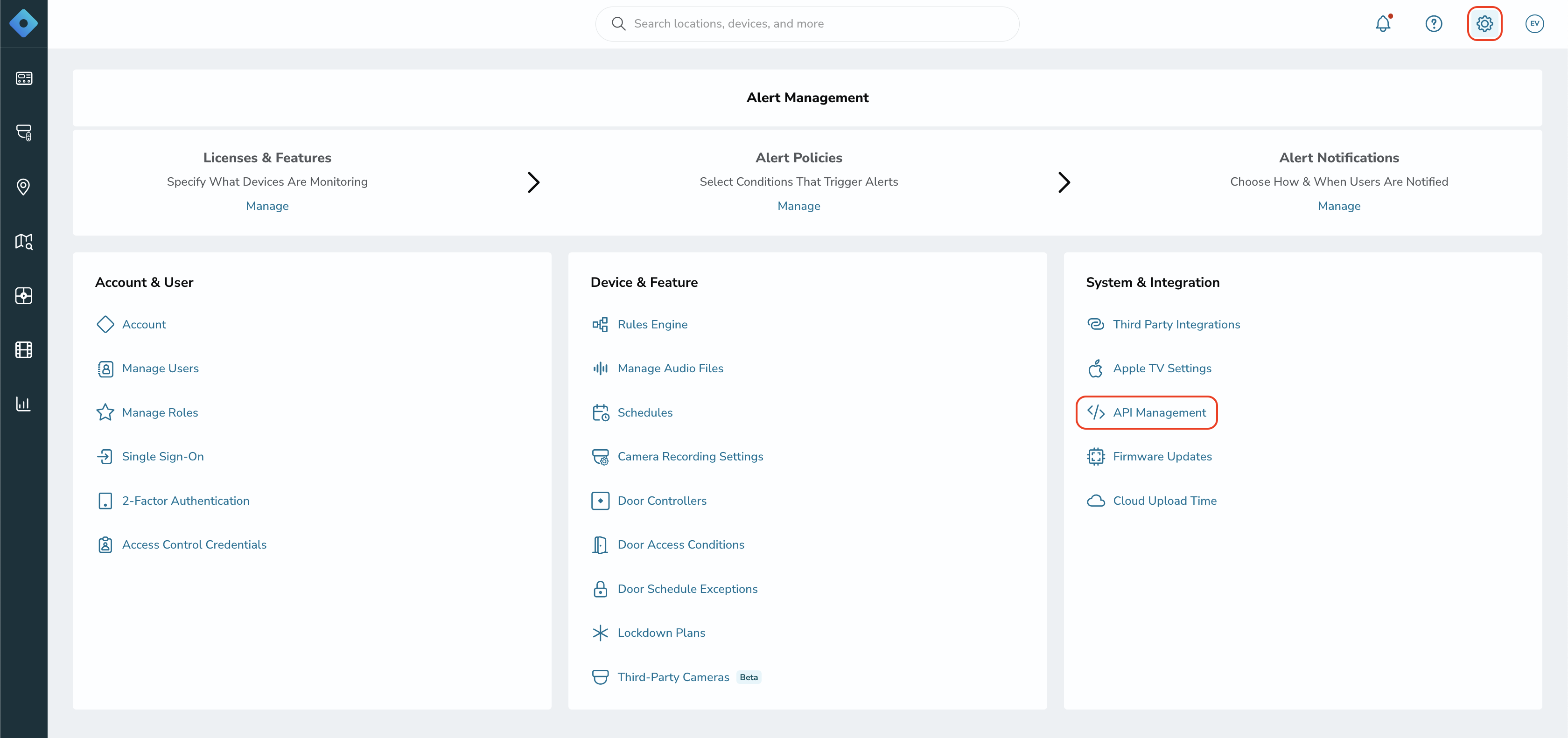Open the Schedules link

(645, 412)
